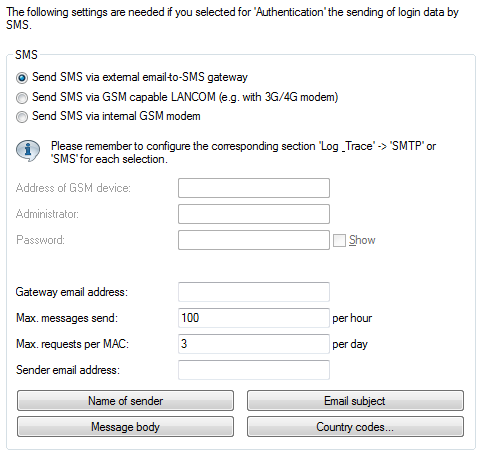This screenshot has height=455, width=481.
Task: Open the Country codes table
Action: click(355, 427)
